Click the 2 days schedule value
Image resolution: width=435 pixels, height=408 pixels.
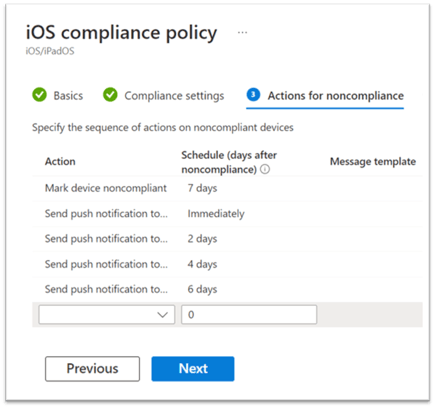(202, 239)
